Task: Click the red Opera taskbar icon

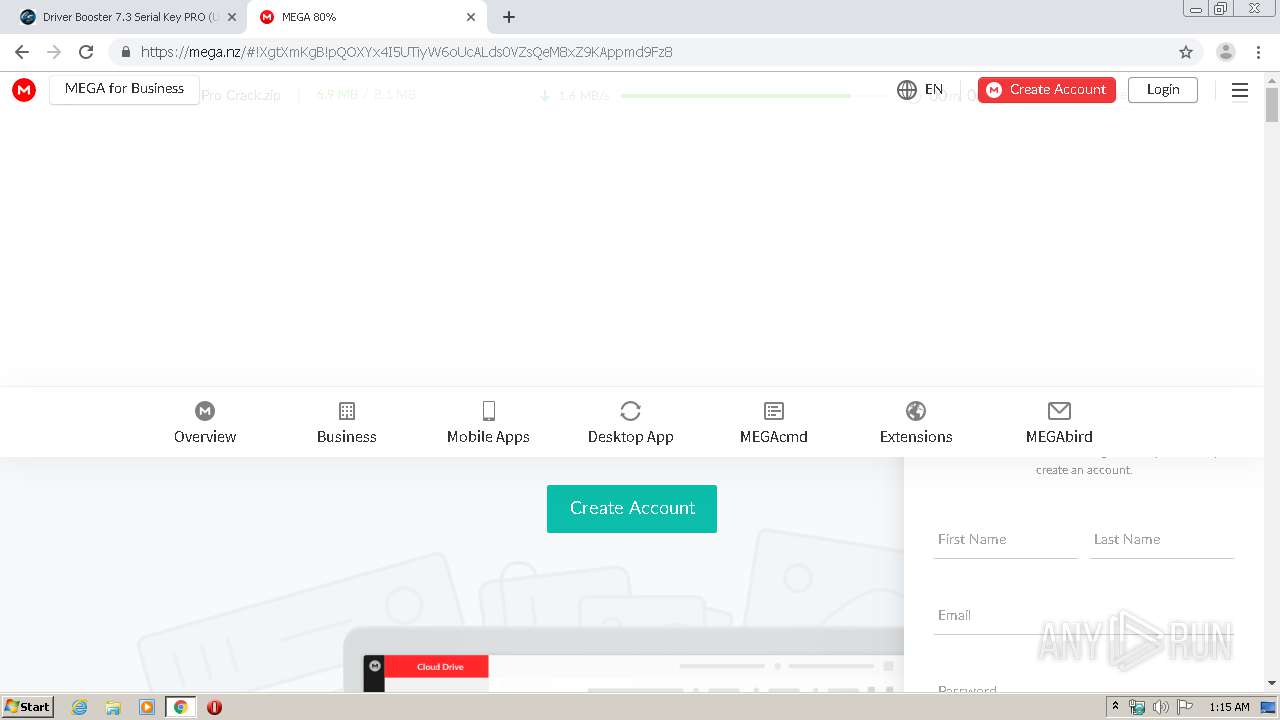Action: tap(214, 707)
